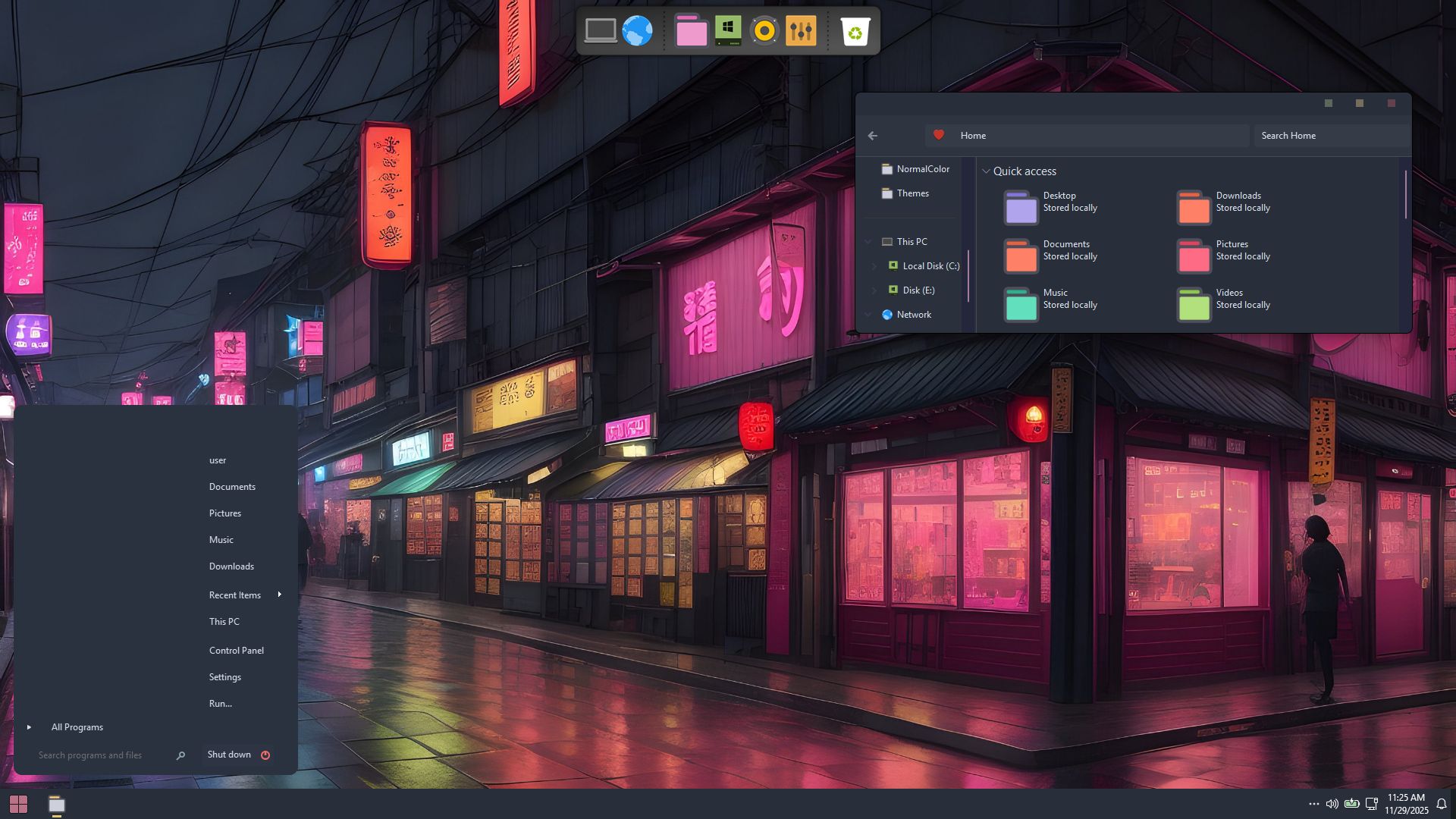Viewport: 1456px width, 819px height.
Task: Select Run... in the Start menu
Action: click(220, 704)
